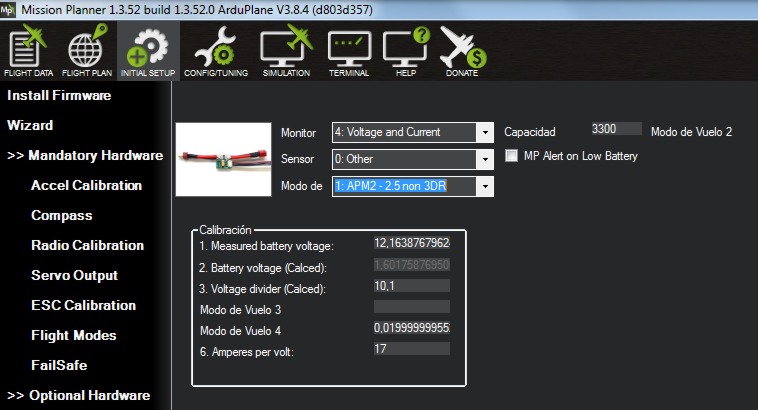This screenshot has width=758, height=410.
Task: Go to Accel Calibration page
Action: tap(86, 185)
